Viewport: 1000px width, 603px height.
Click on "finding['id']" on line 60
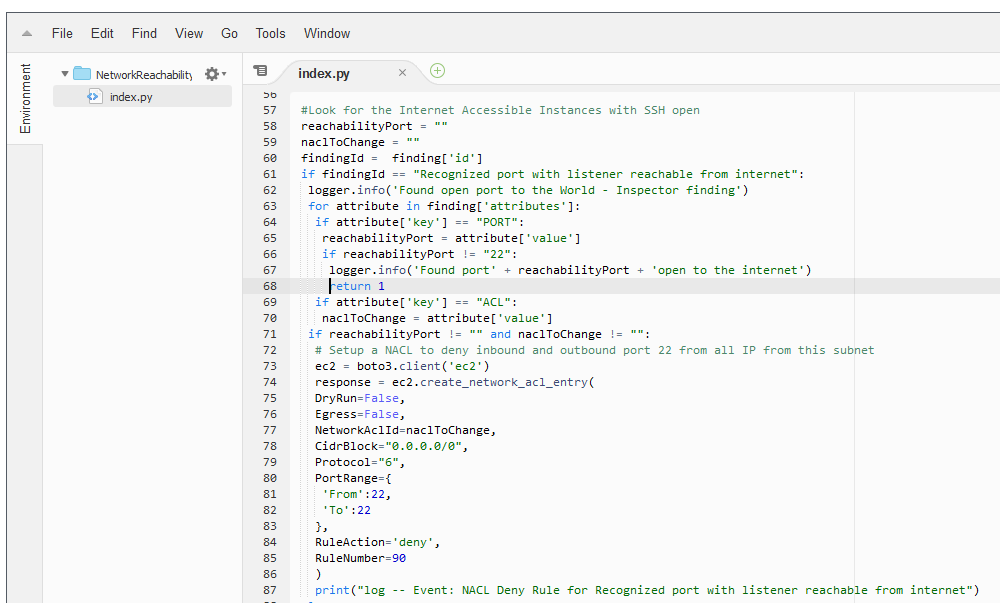click(438, 158)
